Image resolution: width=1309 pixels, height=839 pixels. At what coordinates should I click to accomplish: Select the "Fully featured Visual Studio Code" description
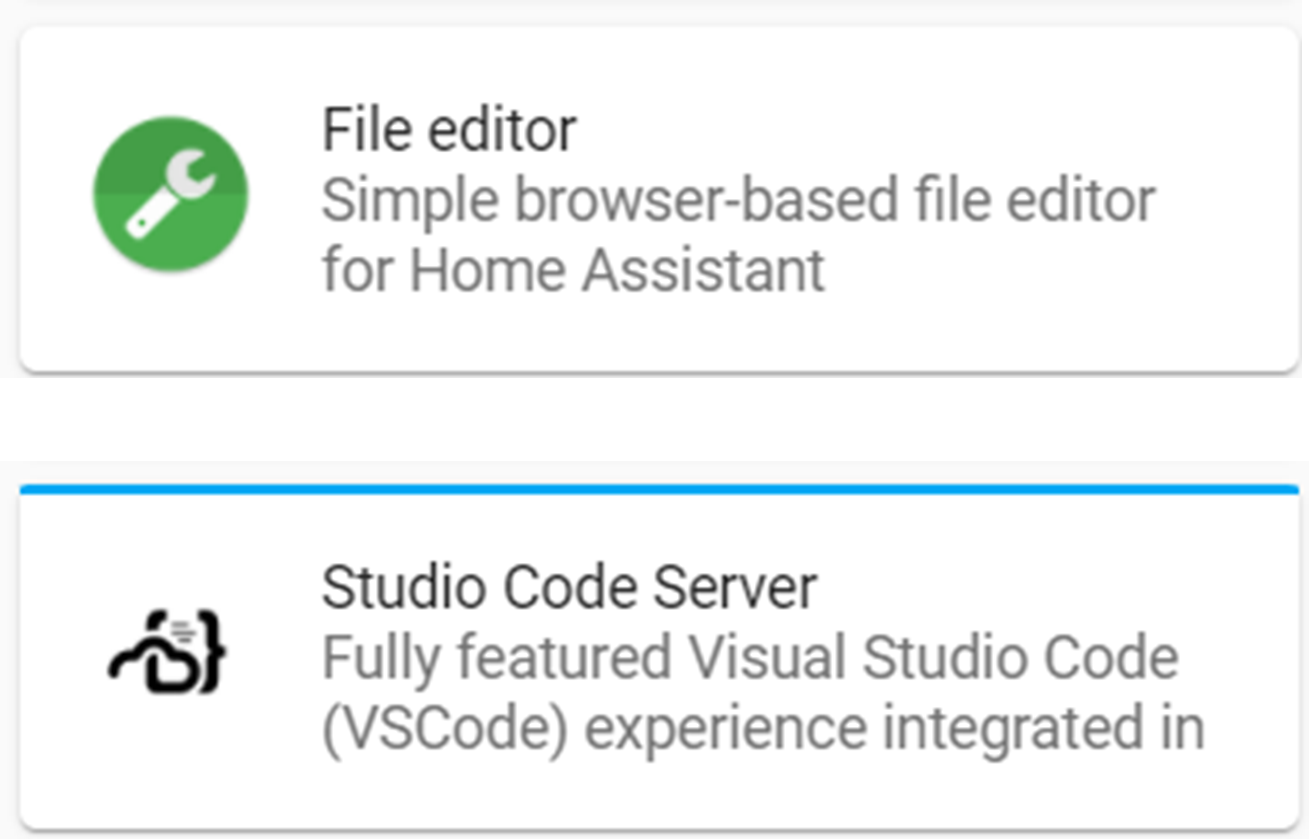(750, 658)
